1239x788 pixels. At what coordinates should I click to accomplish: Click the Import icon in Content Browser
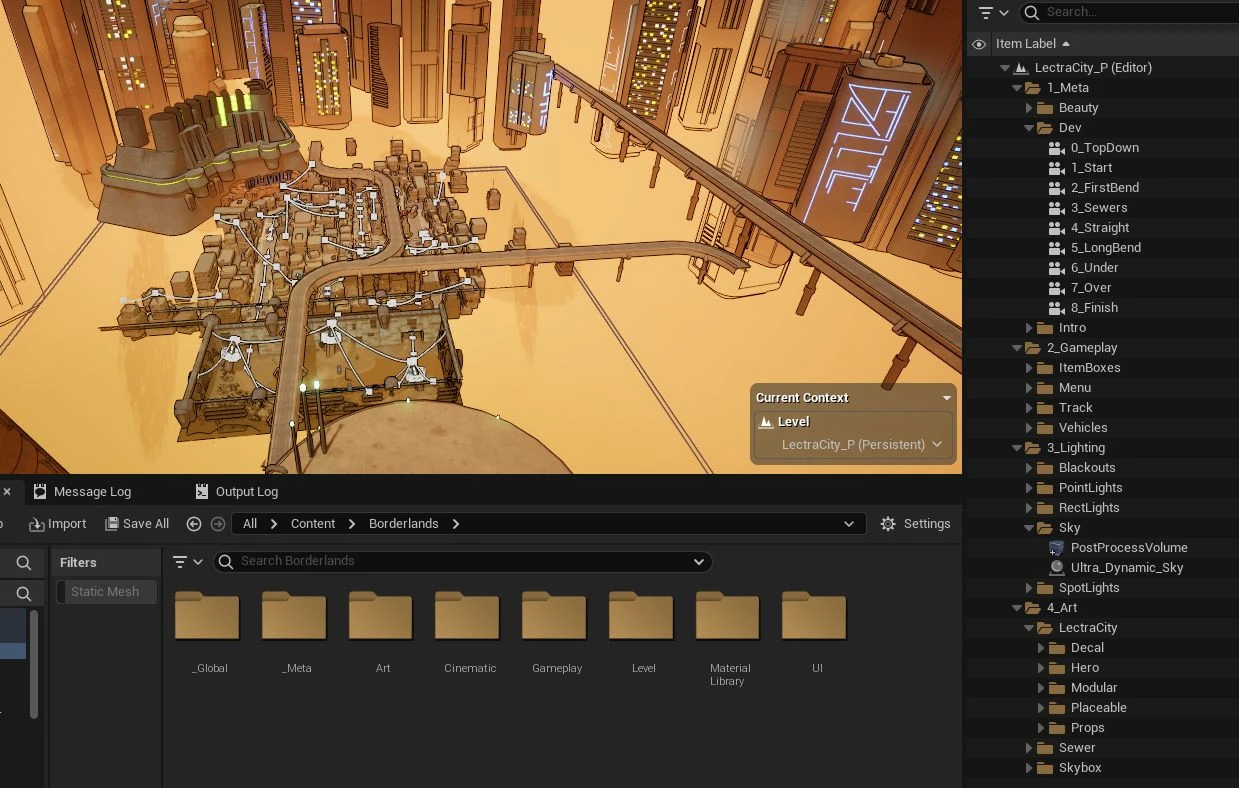36,524
